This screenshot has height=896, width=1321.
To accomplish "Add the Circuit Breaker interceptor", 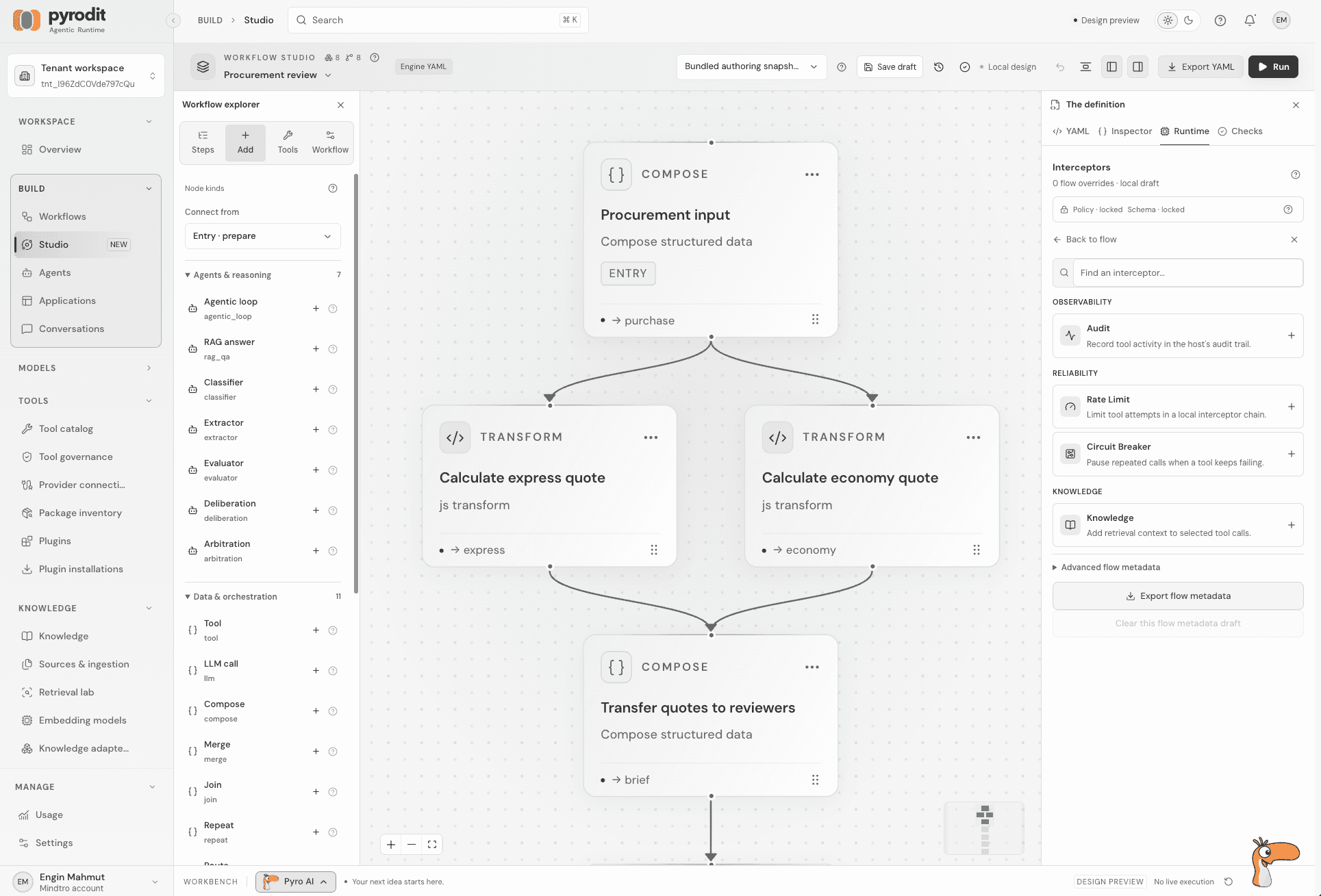I will [x=1291, y=454].
